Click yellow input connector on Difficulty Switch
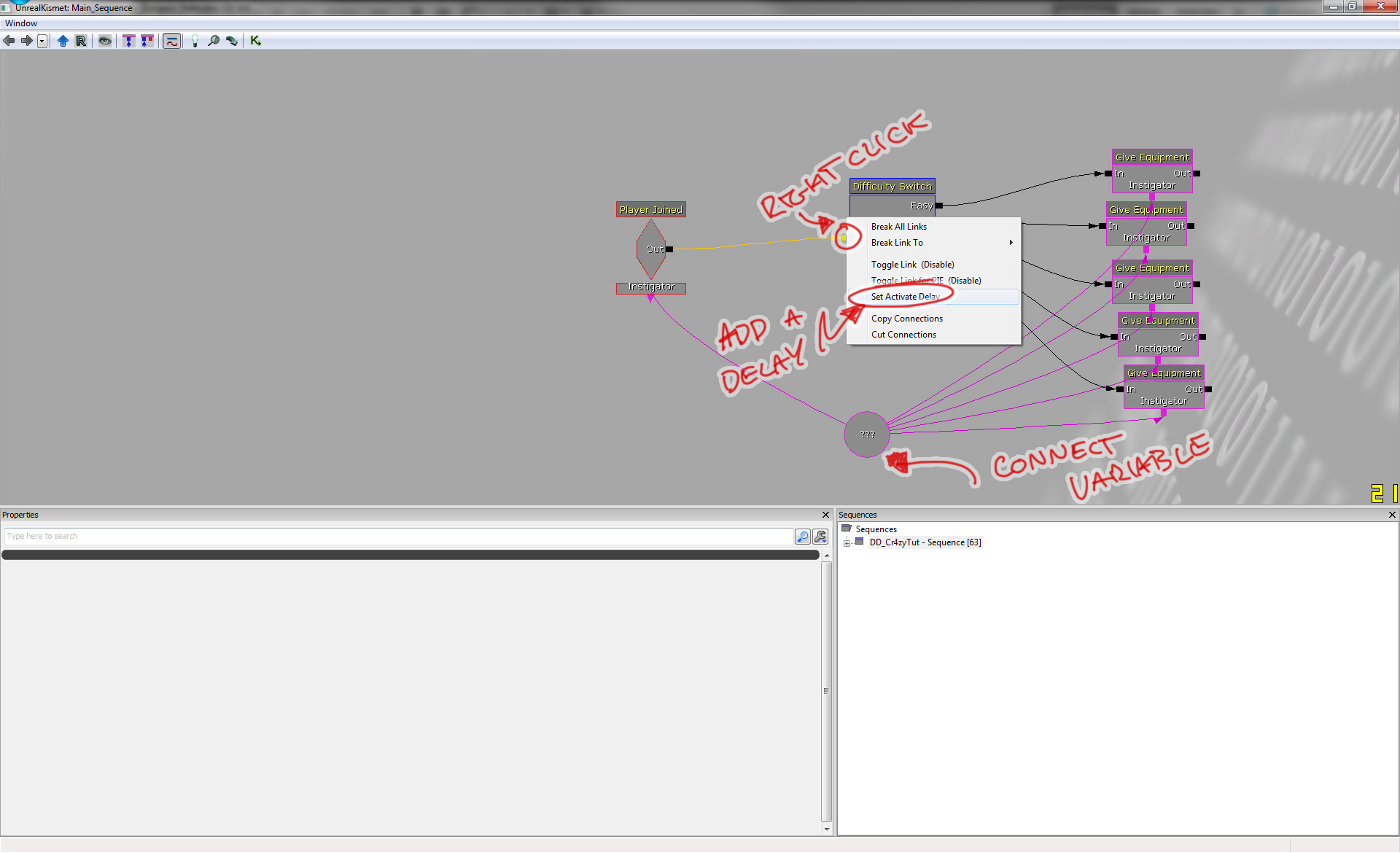The image size is (1400, 853). 844,238
